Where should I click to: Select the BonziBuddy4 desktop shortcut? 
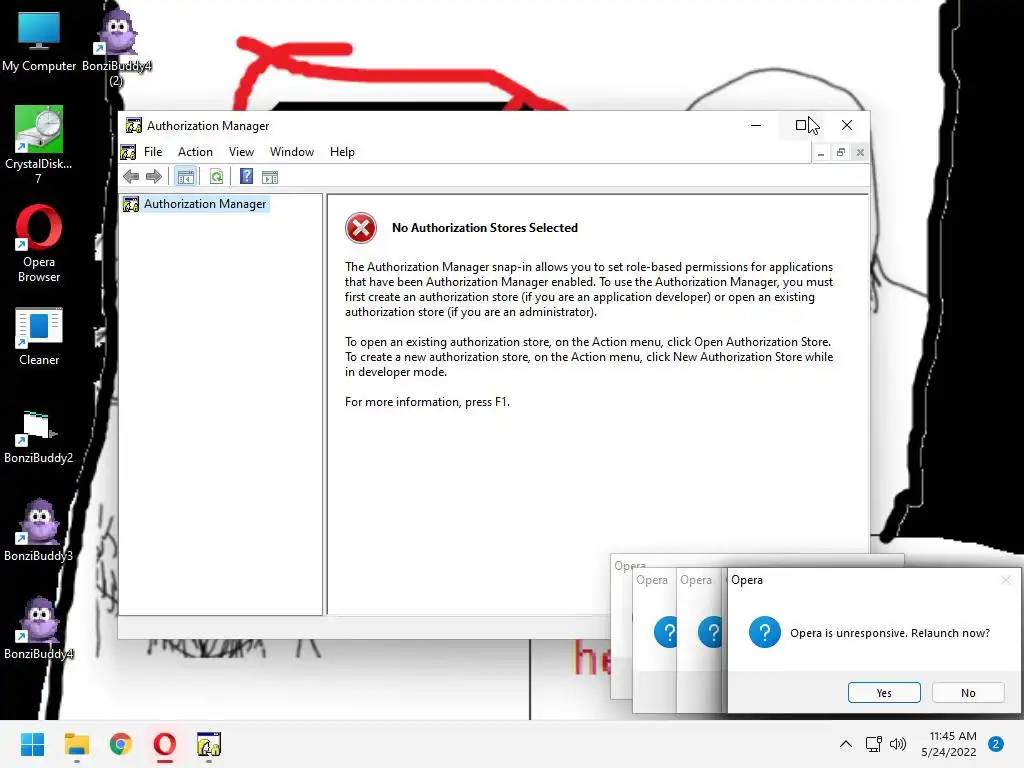pos(39,628)
